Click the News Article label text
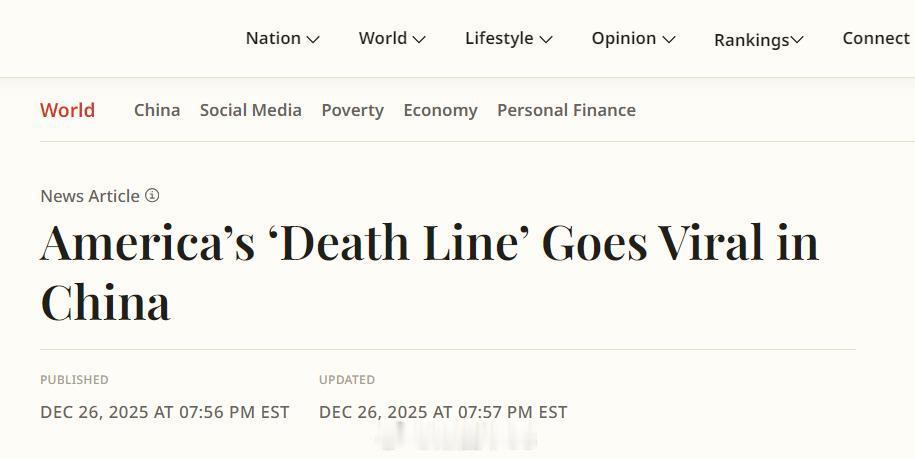The height and width of the screenshot is (459, 915). (x=90, y=196)
